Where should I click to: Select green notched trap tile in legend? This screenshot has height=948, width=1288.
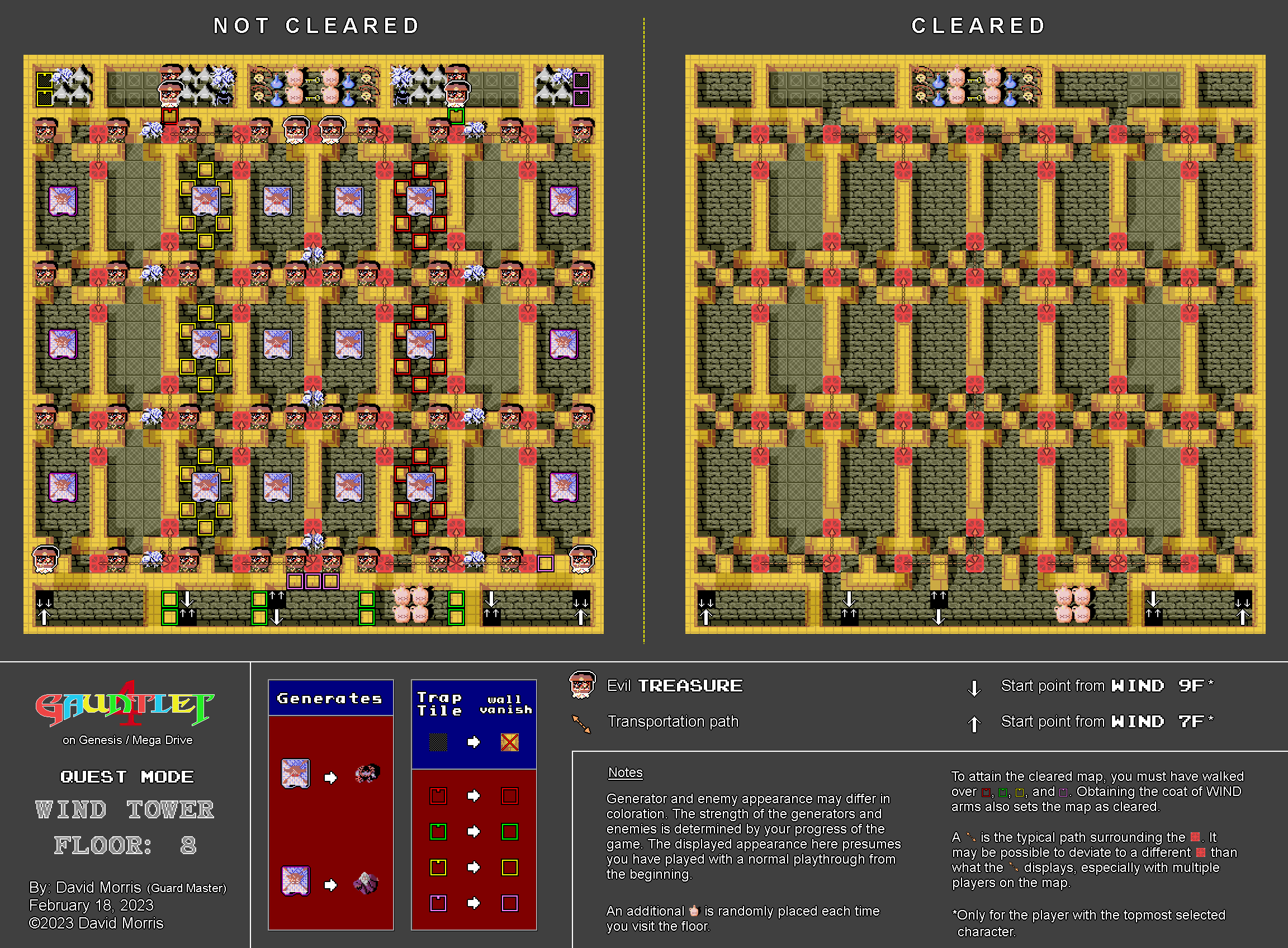point(438,832)
